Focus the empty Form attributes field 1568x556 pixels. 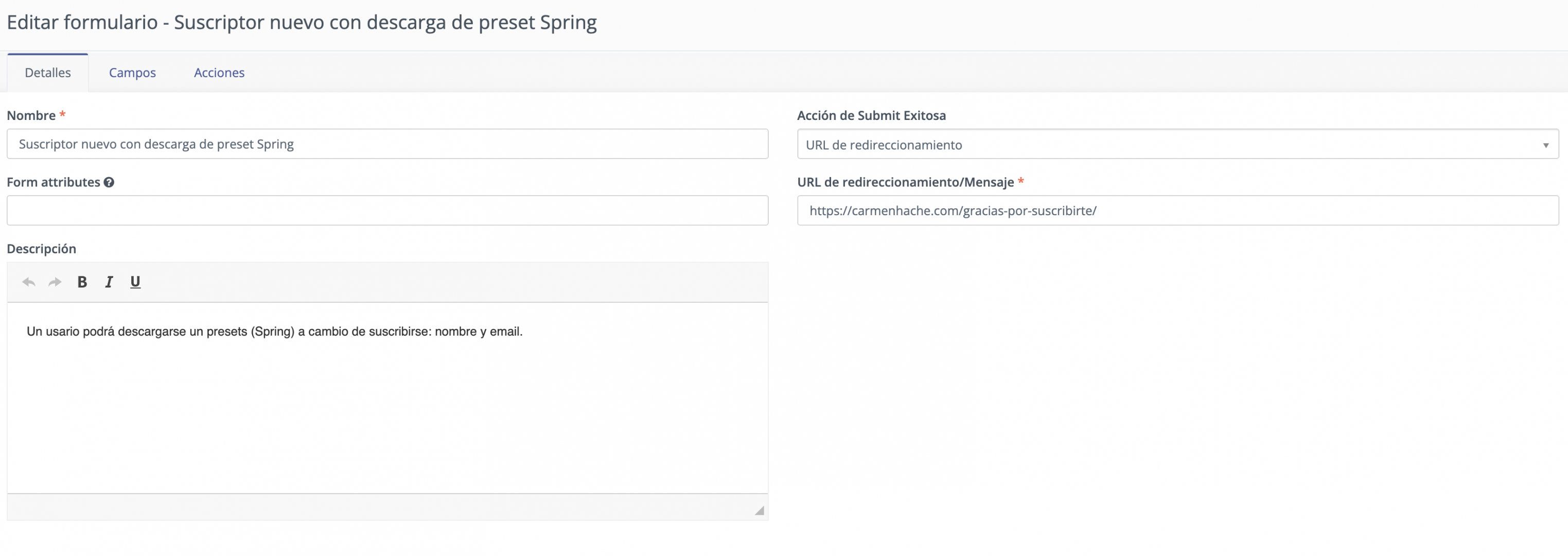(387, 210)
